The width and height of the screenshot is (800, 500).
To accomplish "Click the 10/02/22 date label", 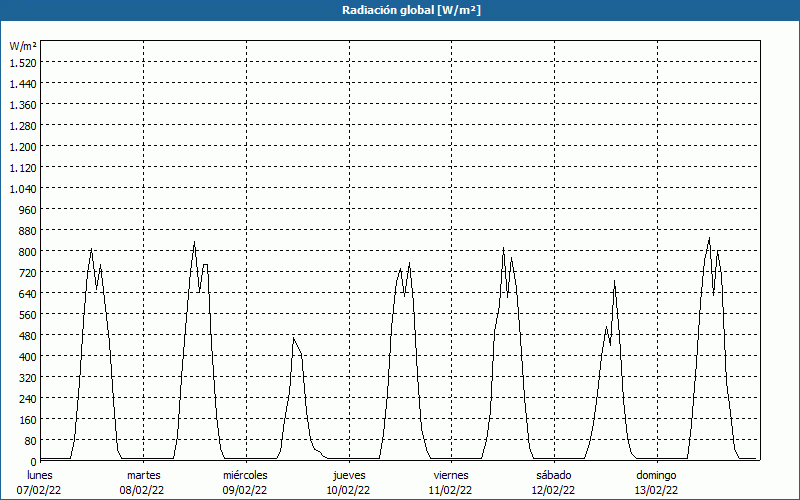I will tap(348, 490).
